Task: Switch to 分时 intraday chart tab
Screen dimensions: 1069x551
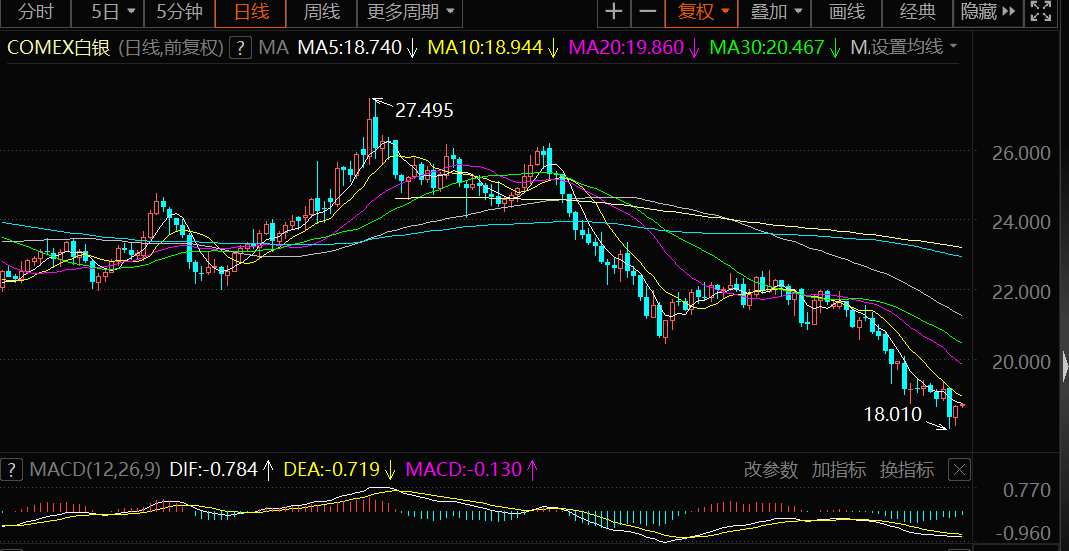Action: point(36,13)
